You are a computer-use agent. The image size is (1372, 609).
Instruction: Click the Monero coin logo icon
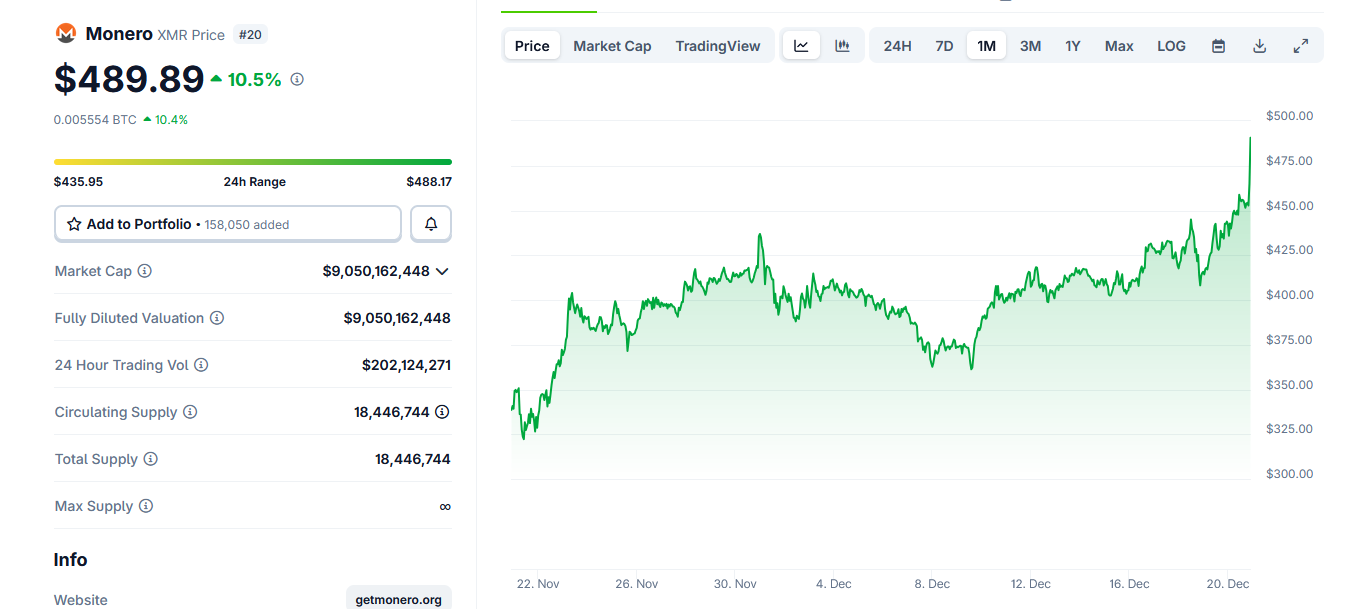(x=66, y=34)
